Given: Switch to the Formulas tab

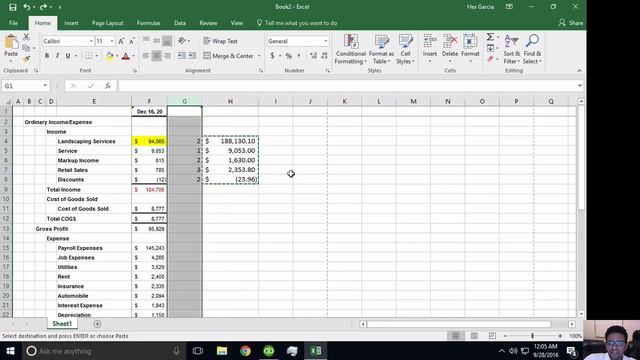Looking at the screenshot, I should coord(148,23).
